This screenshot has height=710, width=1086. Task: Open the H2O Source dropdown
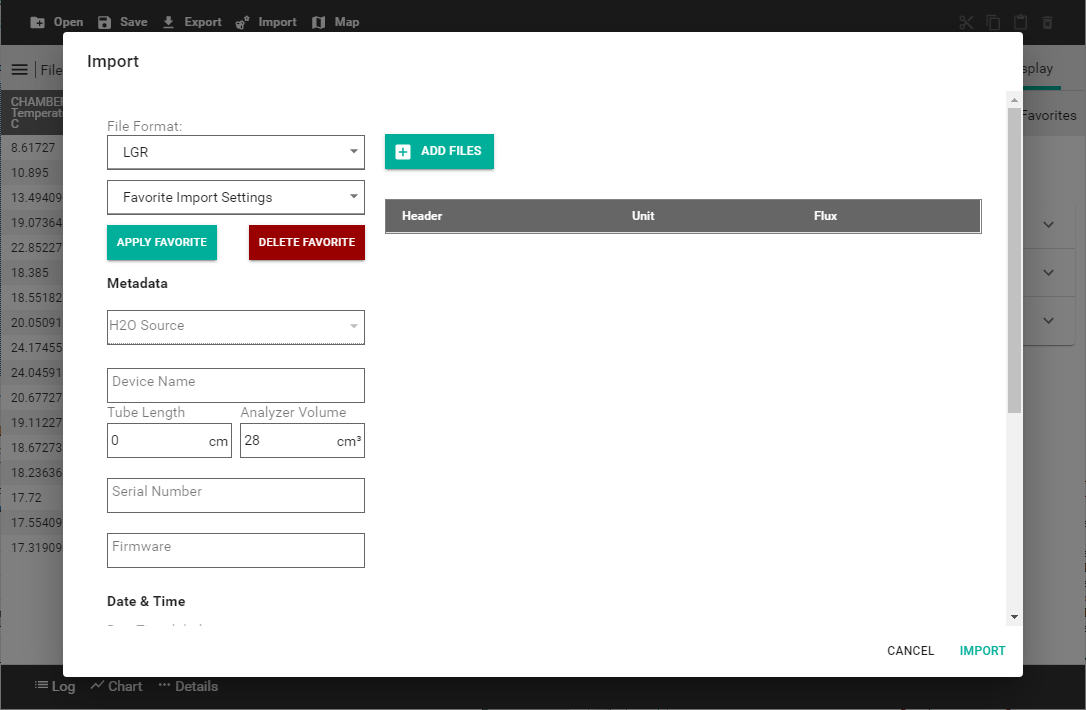[x=235, y=327]
